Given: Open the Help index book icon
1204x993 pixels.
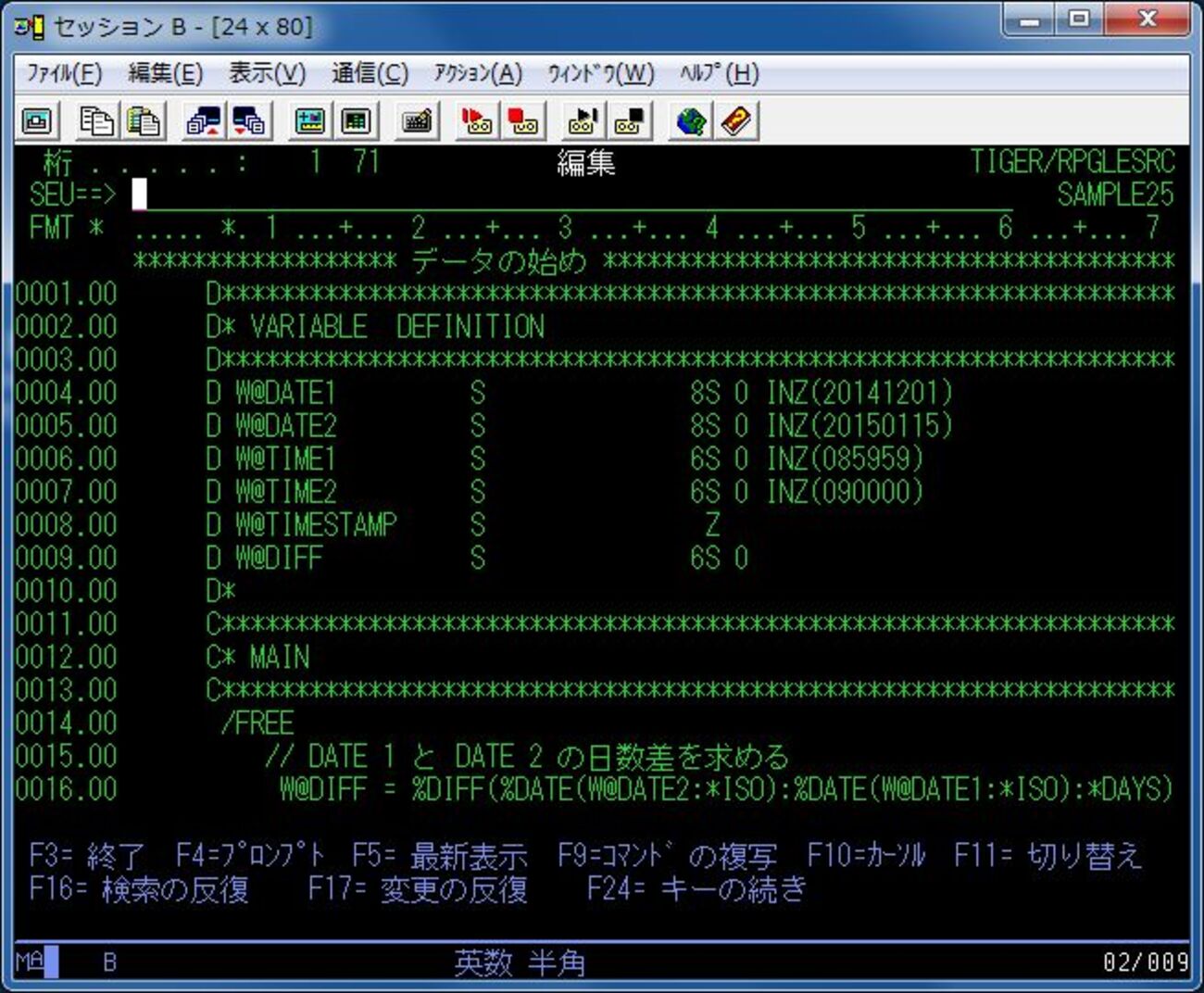Looking at the screenshot, I should [x=737, y=121].
